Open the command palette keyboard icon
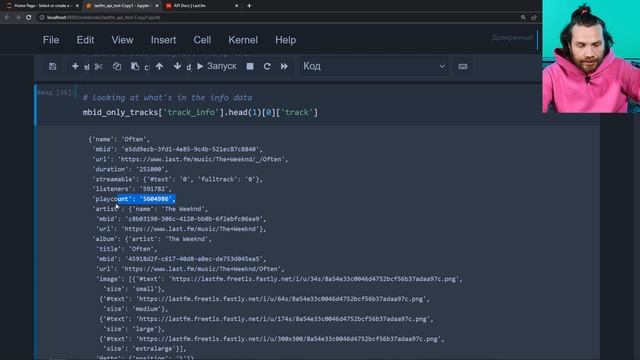The height and width of the screenshot is (360, 640). coord(462,66)
